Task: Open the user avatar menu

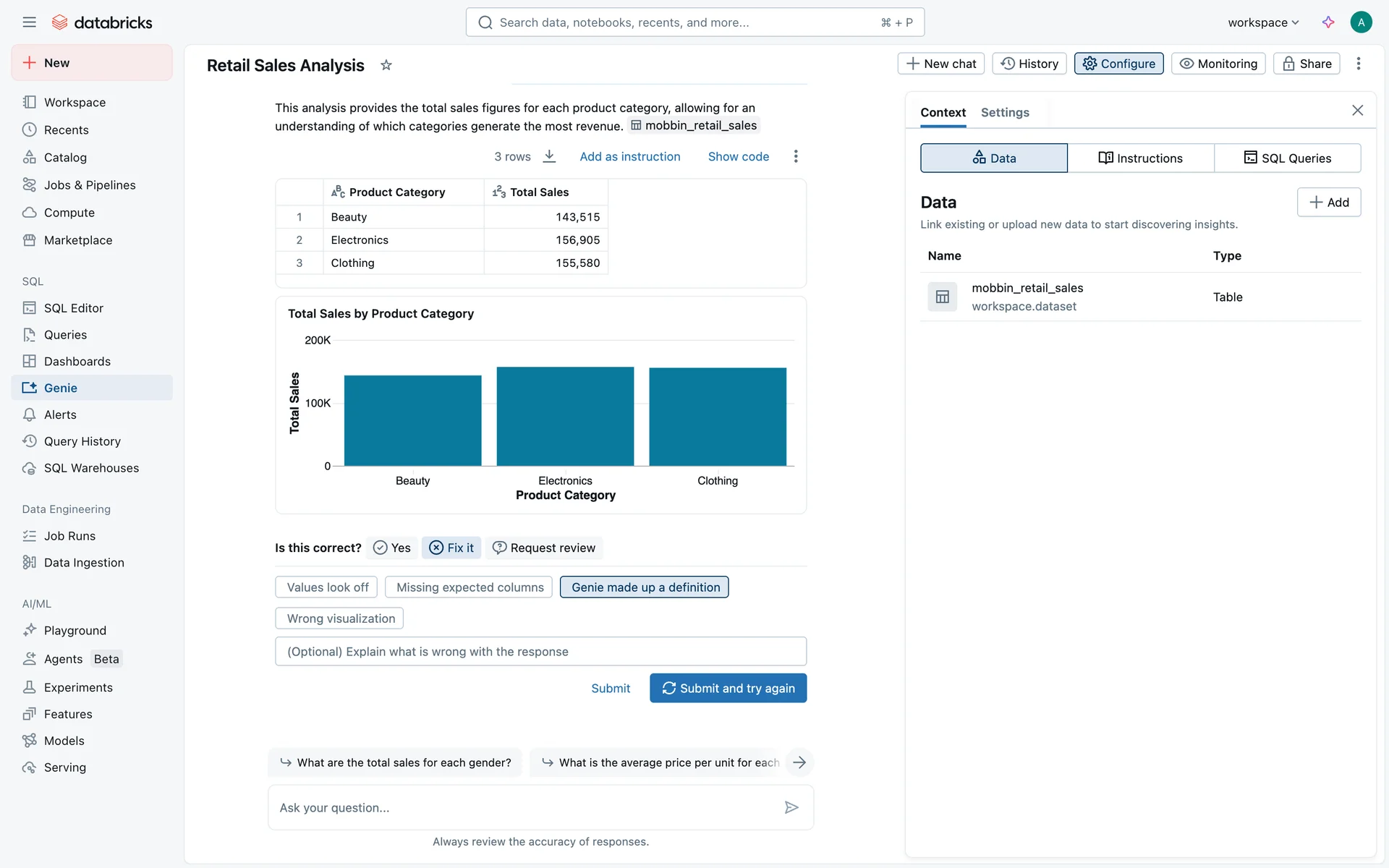Action: (x=1361, y=22)
